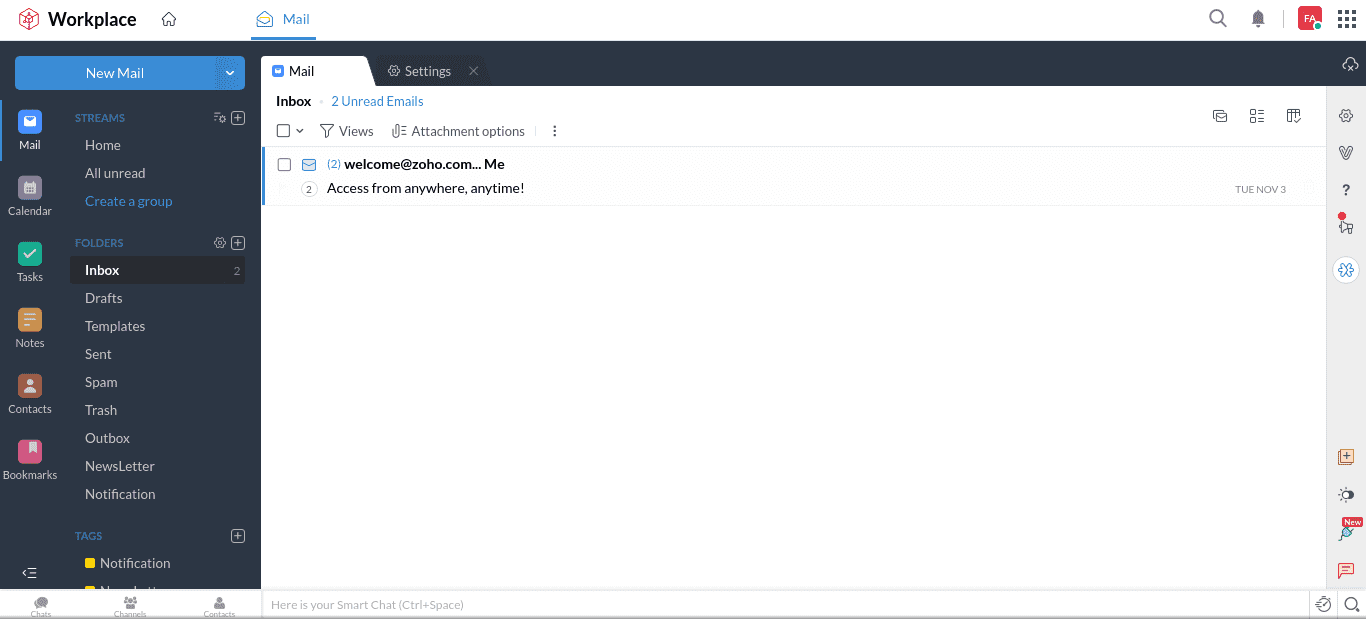Toggle night mode from the right sidebar

pos(1345,494)
